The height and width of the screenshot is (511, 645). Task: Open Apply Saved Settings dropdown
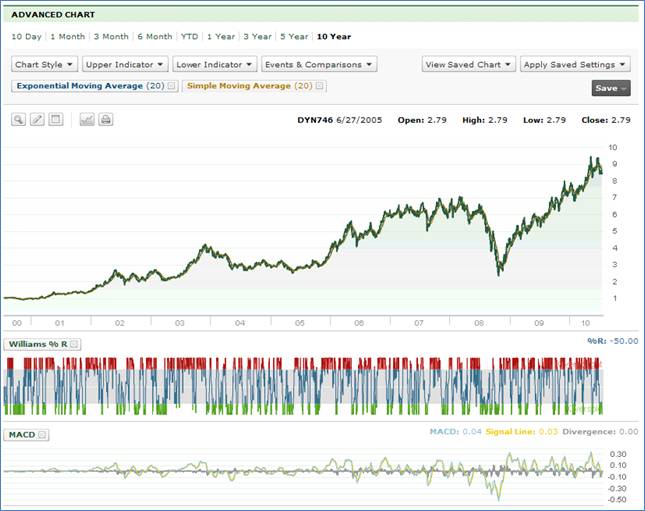tap(575, 65)
